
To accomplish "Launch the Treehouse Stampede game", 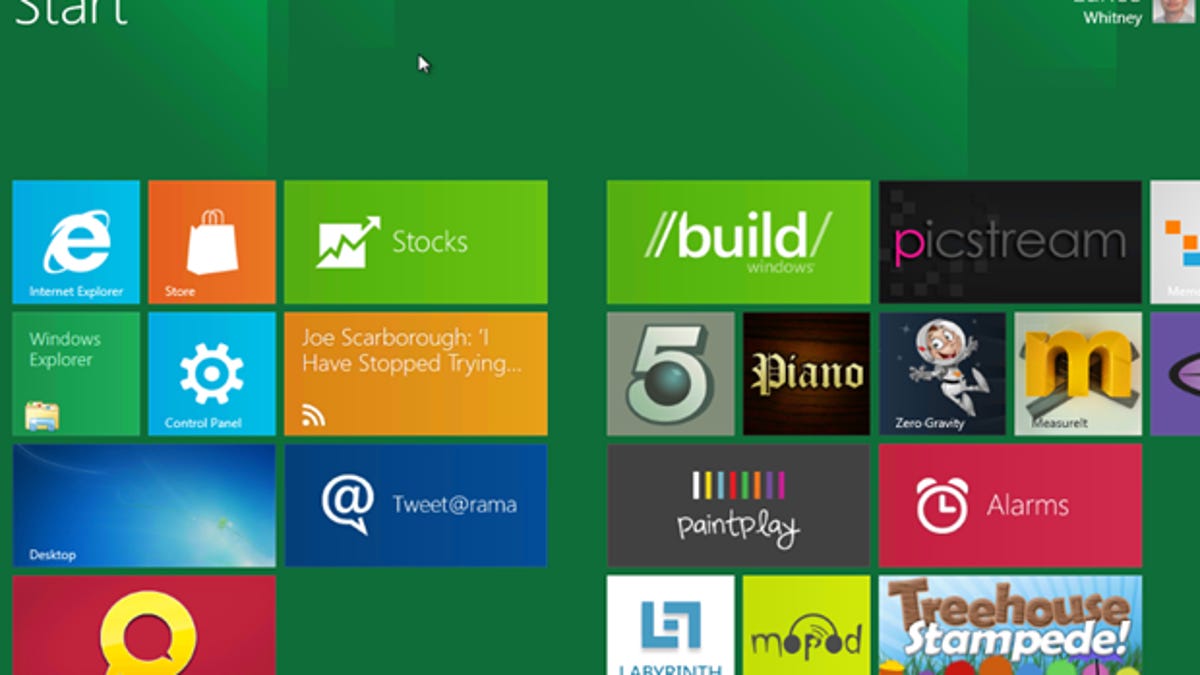I will point(1010,625).
